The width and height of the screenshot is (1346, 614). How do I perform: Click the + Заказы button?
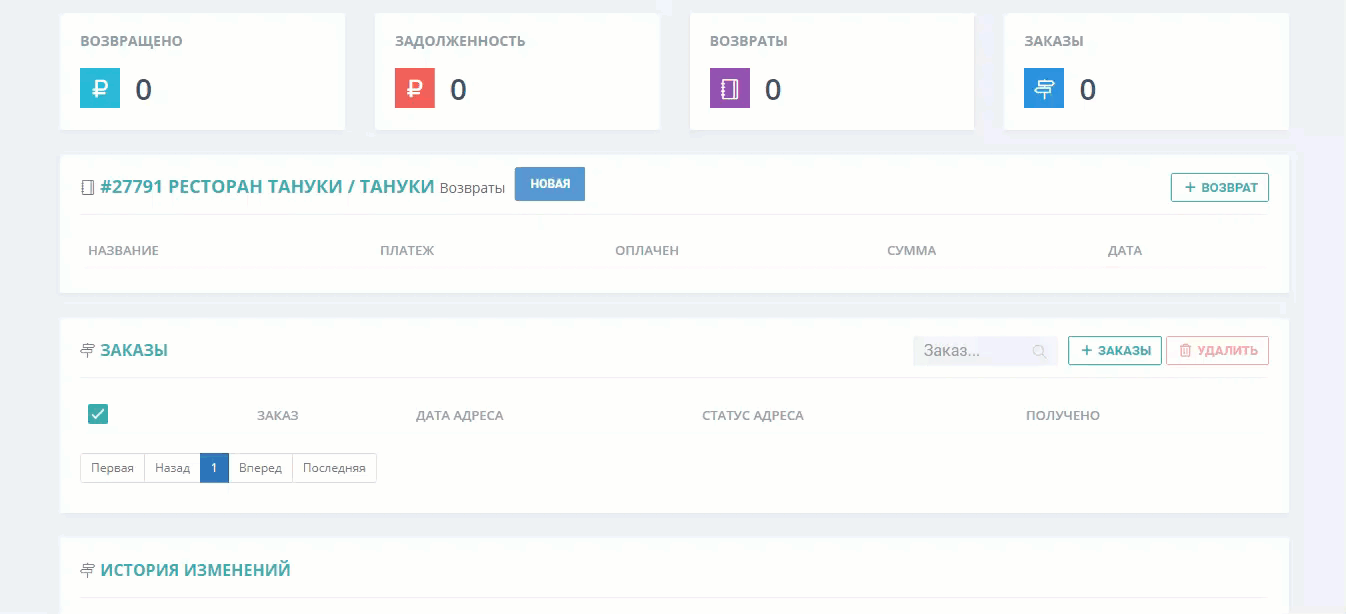[x=1115, y=350]
